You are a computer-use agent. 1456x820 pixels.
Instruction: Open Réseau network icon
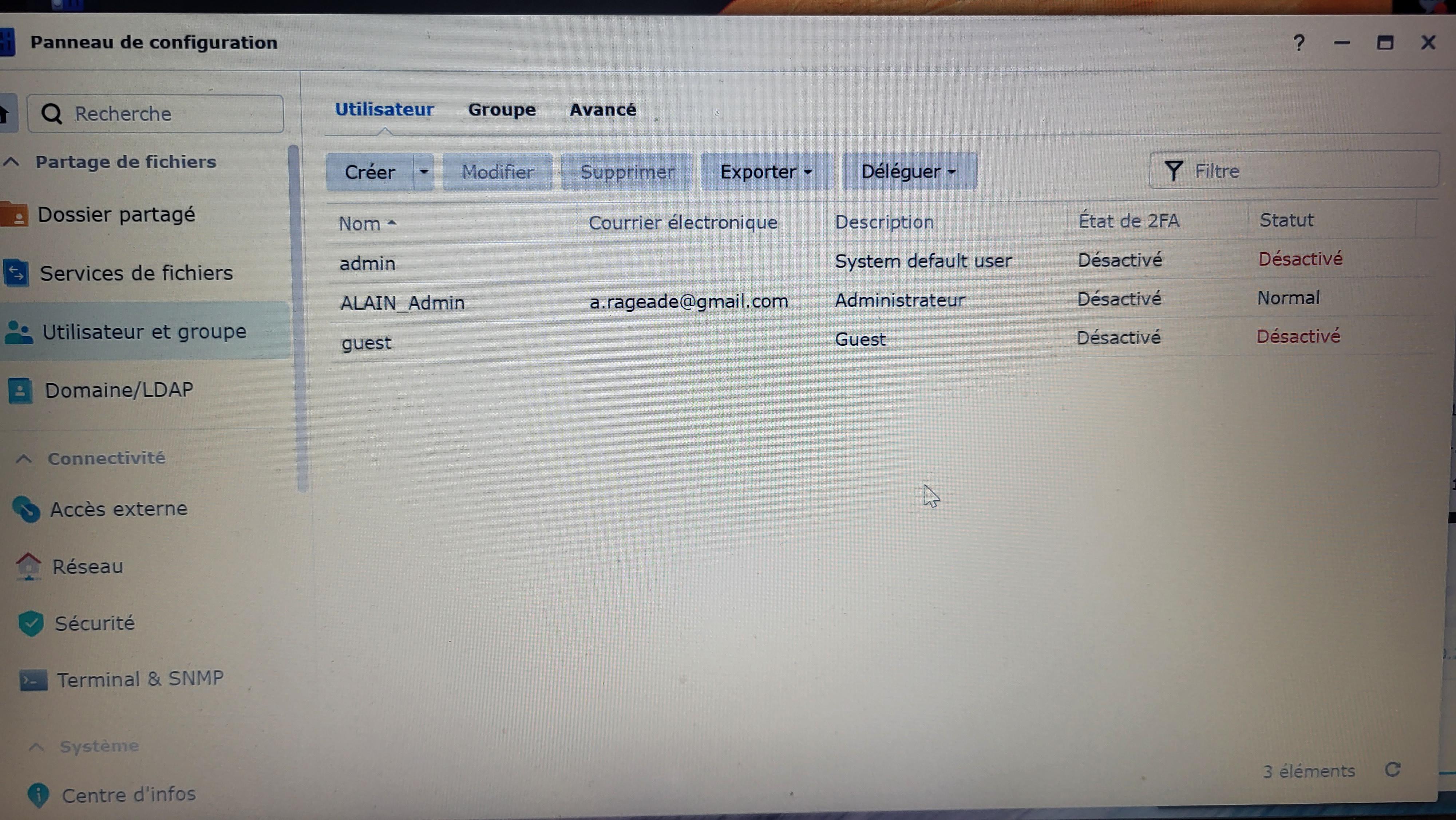[x=29, y=567]
